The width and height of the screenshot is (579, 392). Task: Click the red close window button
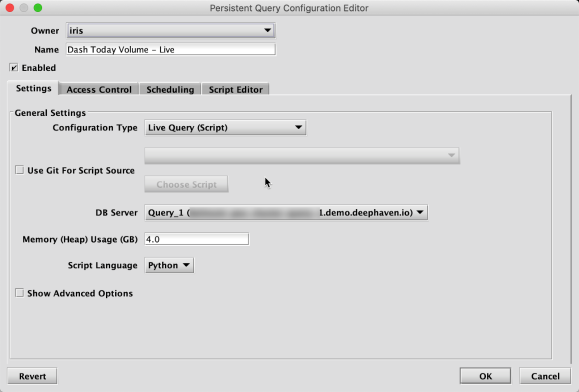10,8
